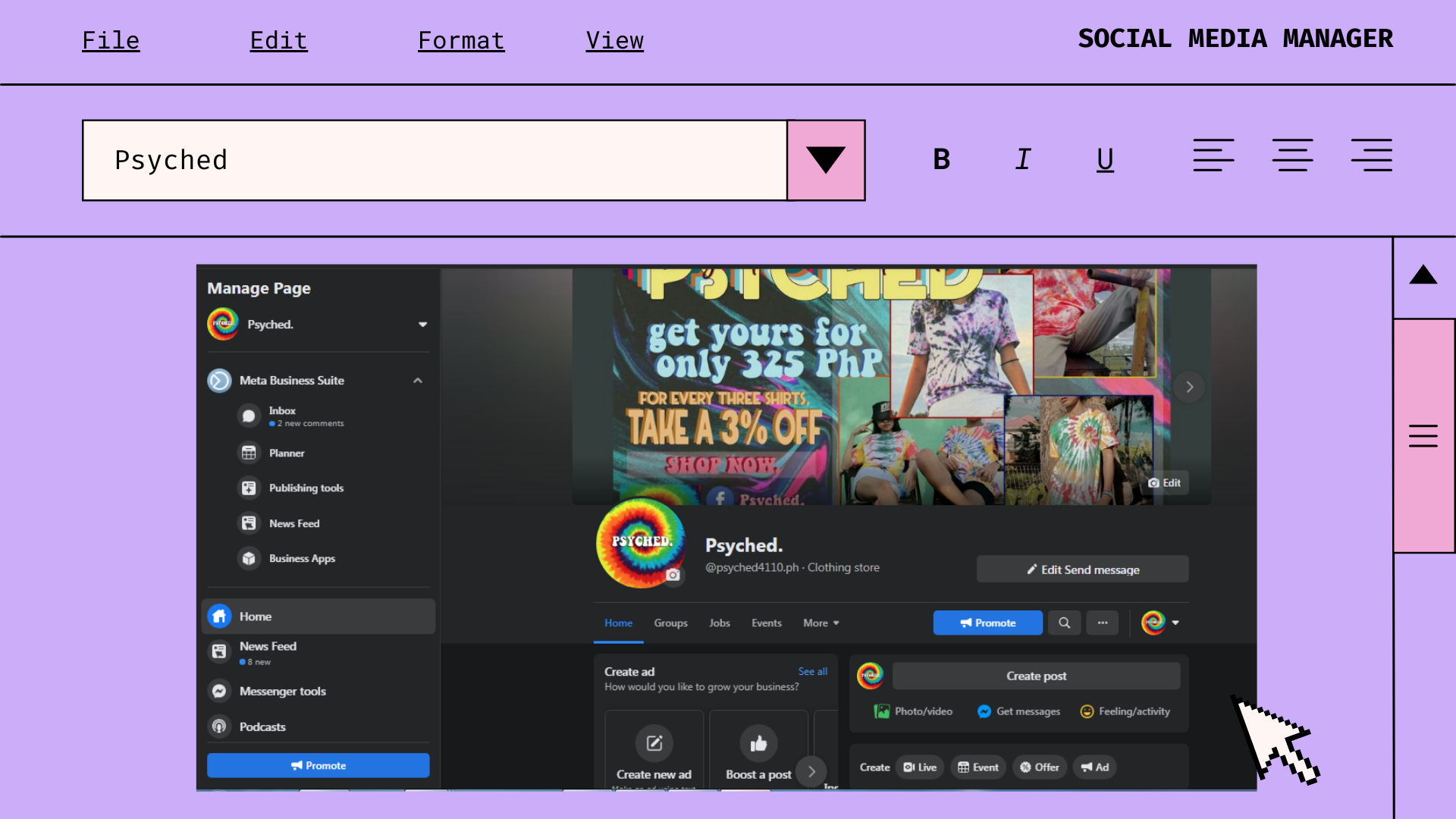Select center align icon

[1292, 155]
